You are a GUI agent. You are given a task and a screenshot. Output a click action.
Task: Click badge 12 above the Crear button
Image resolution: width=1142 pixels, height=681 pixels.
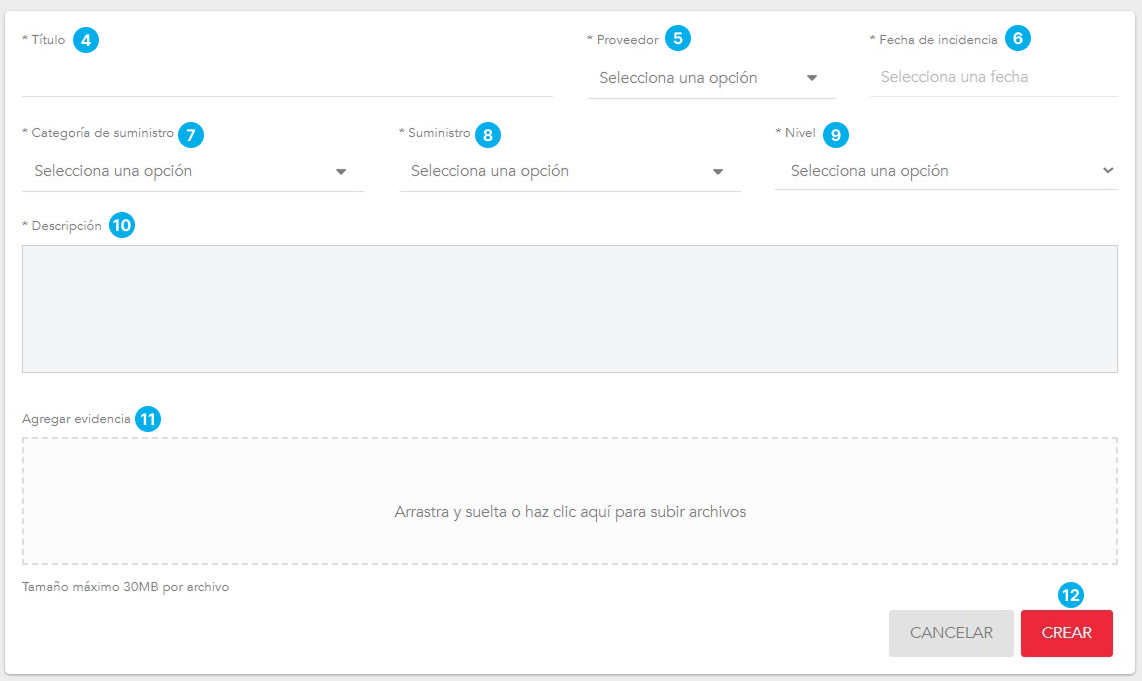1070,595
